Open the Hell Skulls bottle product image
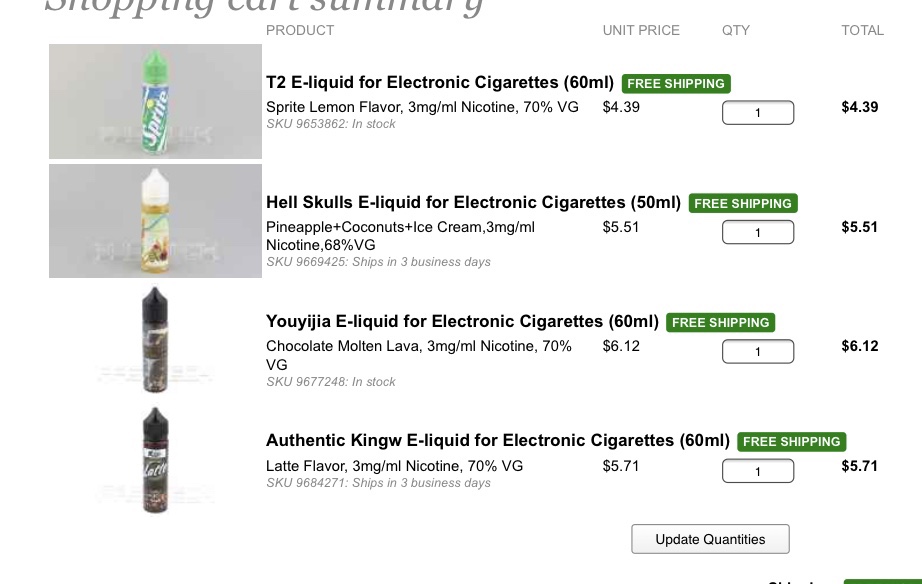922x584 pixels. (x=155, y=221)
